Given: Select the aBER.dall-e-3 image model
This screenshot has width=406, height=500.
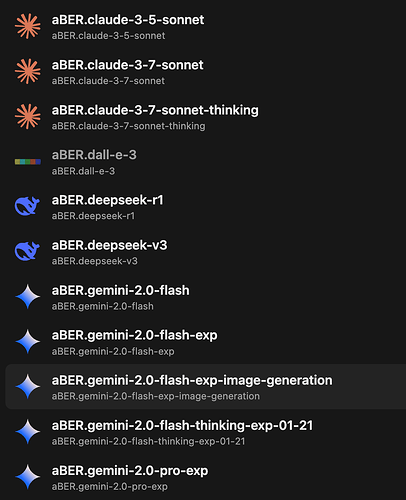Looking at the screenshot, I should pyautogui.click(x=206, y=162).
